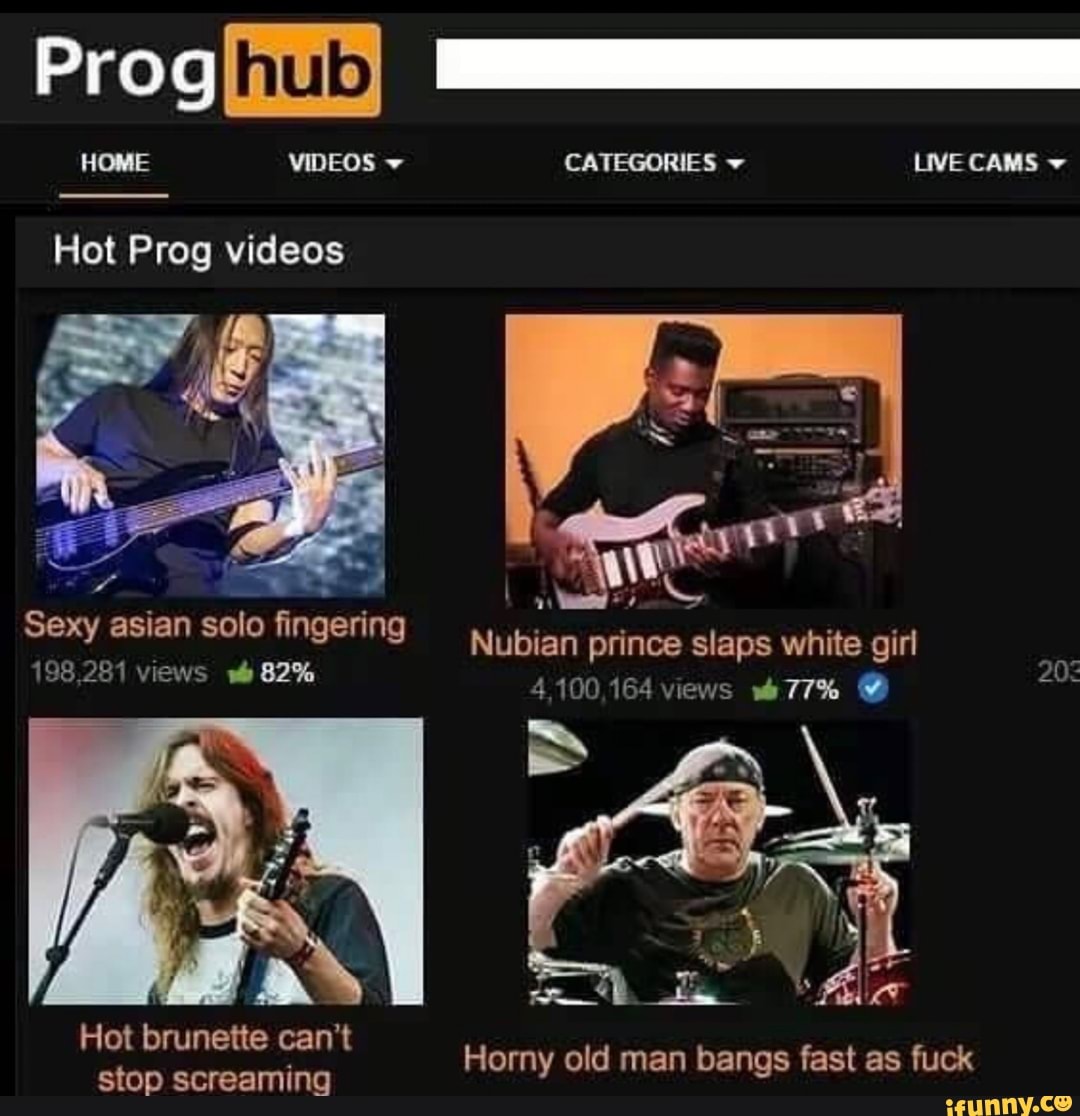Go to the Home tab
Image resolution: width=1080 pixels, height=1116 pixels.
pos(115,163)
